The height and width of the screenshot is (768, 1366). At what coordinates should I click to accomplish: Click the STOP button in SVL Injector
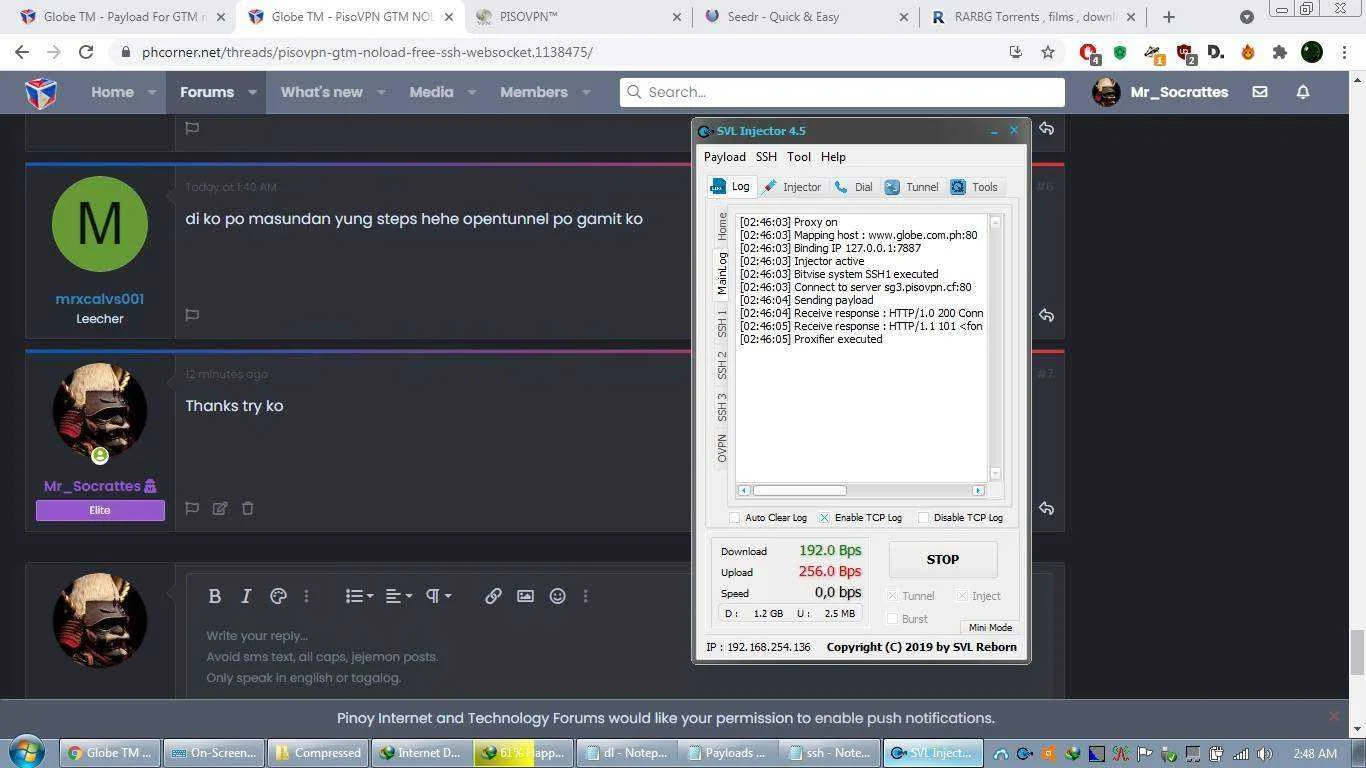(x=943, y=560)
